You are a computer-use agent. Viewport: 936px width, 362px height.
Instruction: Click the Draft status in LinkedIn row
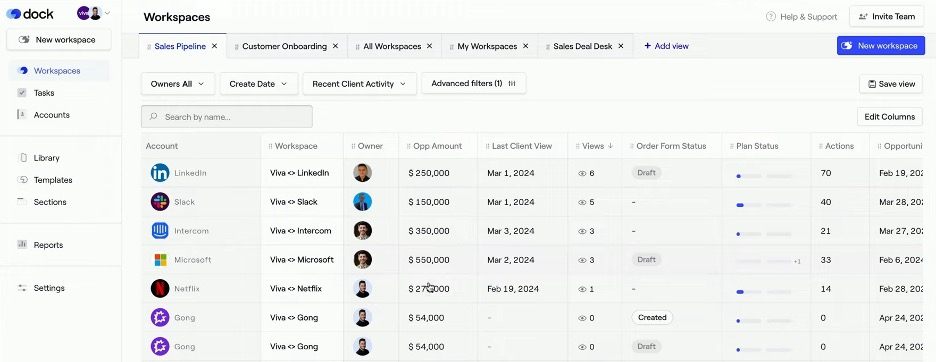(646, 173)
